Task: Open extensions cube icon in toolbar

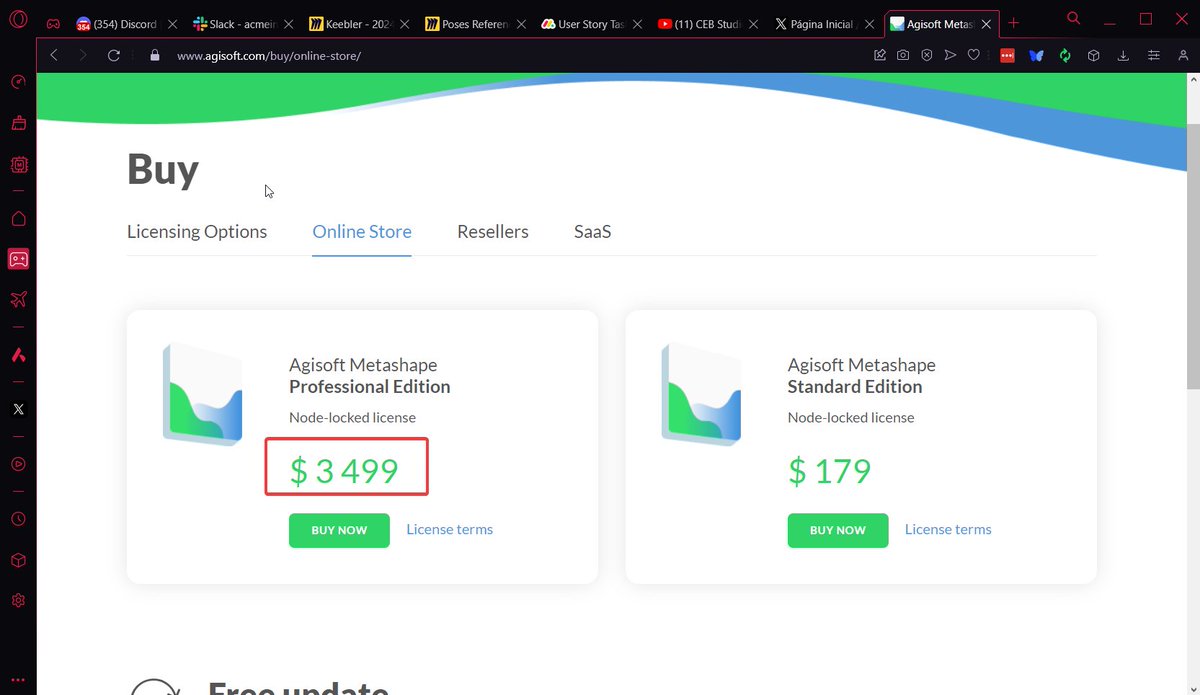Action: [1094, 55]
